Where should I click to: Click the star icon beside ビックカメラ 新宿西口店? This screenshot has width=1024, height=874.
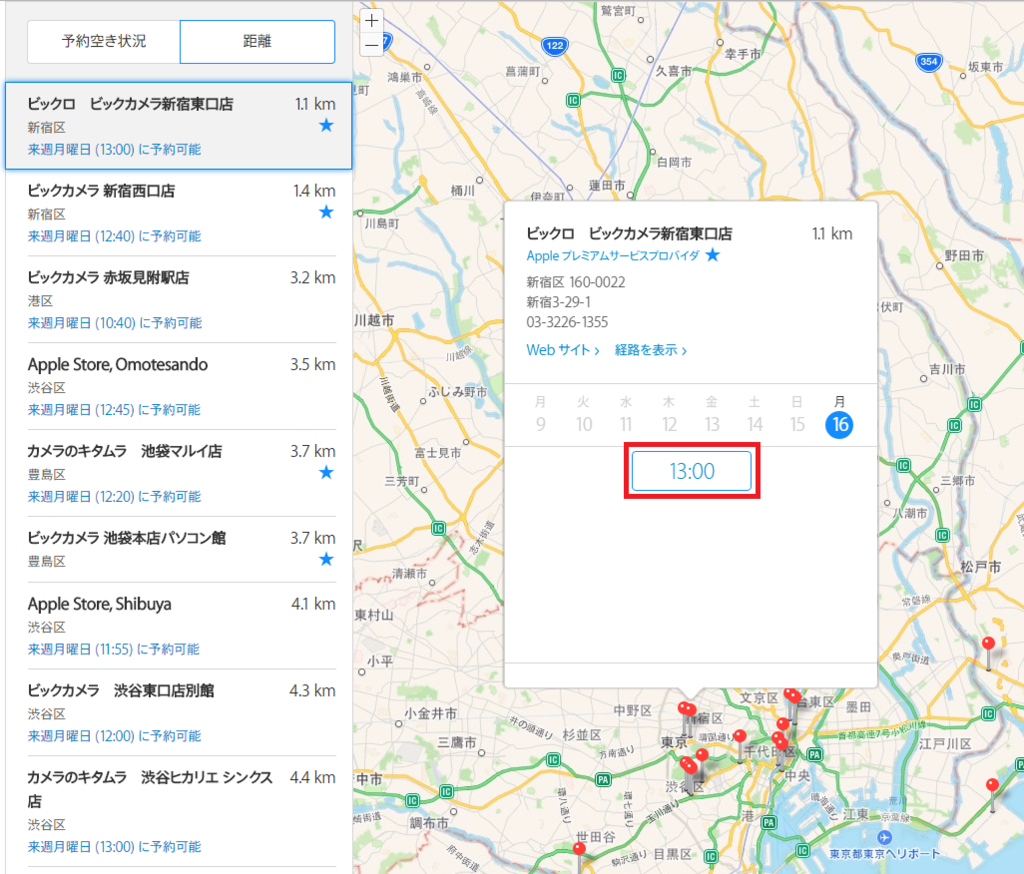[326, 212]
